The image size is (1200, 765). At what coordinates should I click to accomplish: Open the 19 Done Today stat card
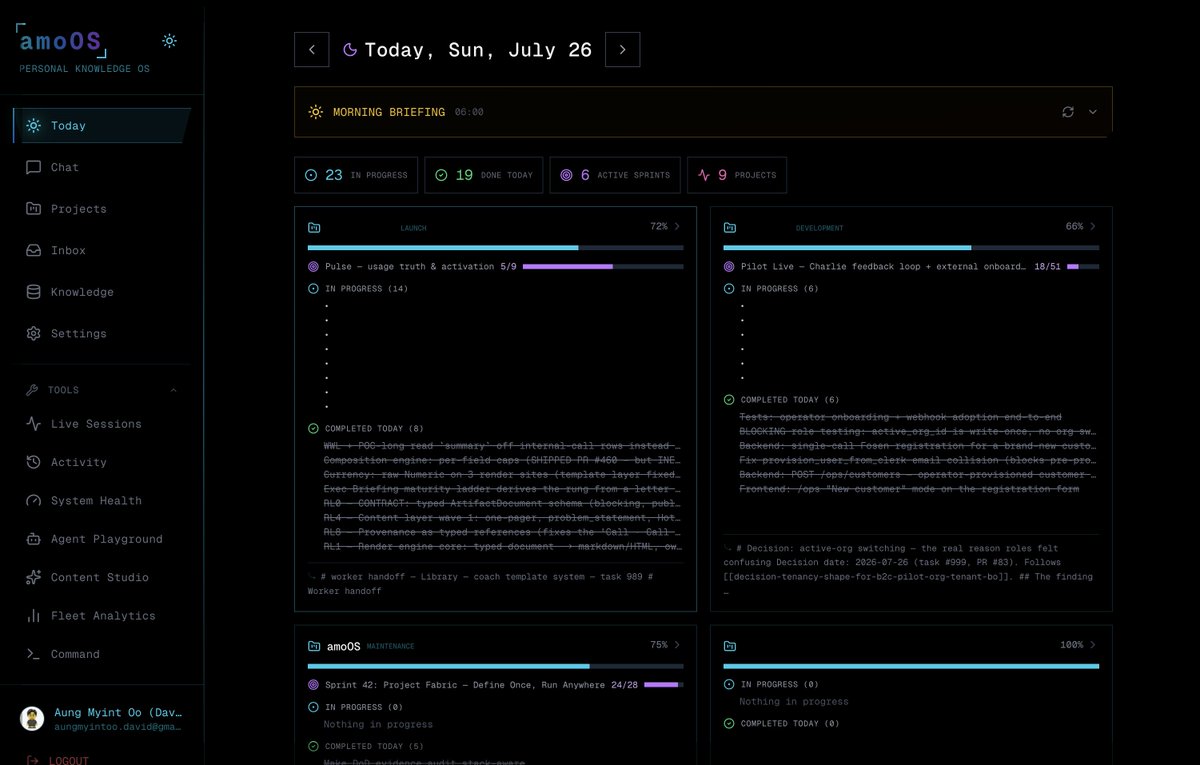484,175
